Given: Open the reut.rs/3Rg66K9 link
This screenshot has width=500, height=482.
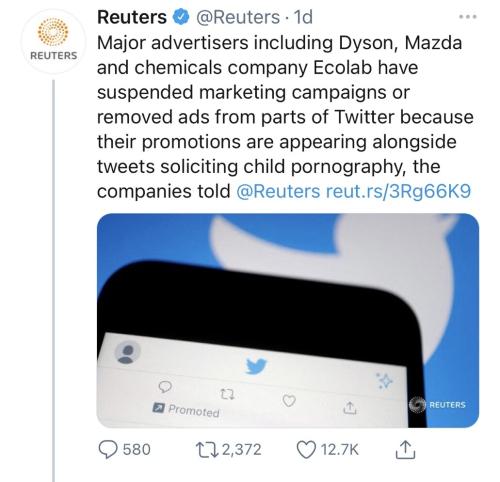Looking at the screenshot, I should pyautogui.click(x=398, y=191).
